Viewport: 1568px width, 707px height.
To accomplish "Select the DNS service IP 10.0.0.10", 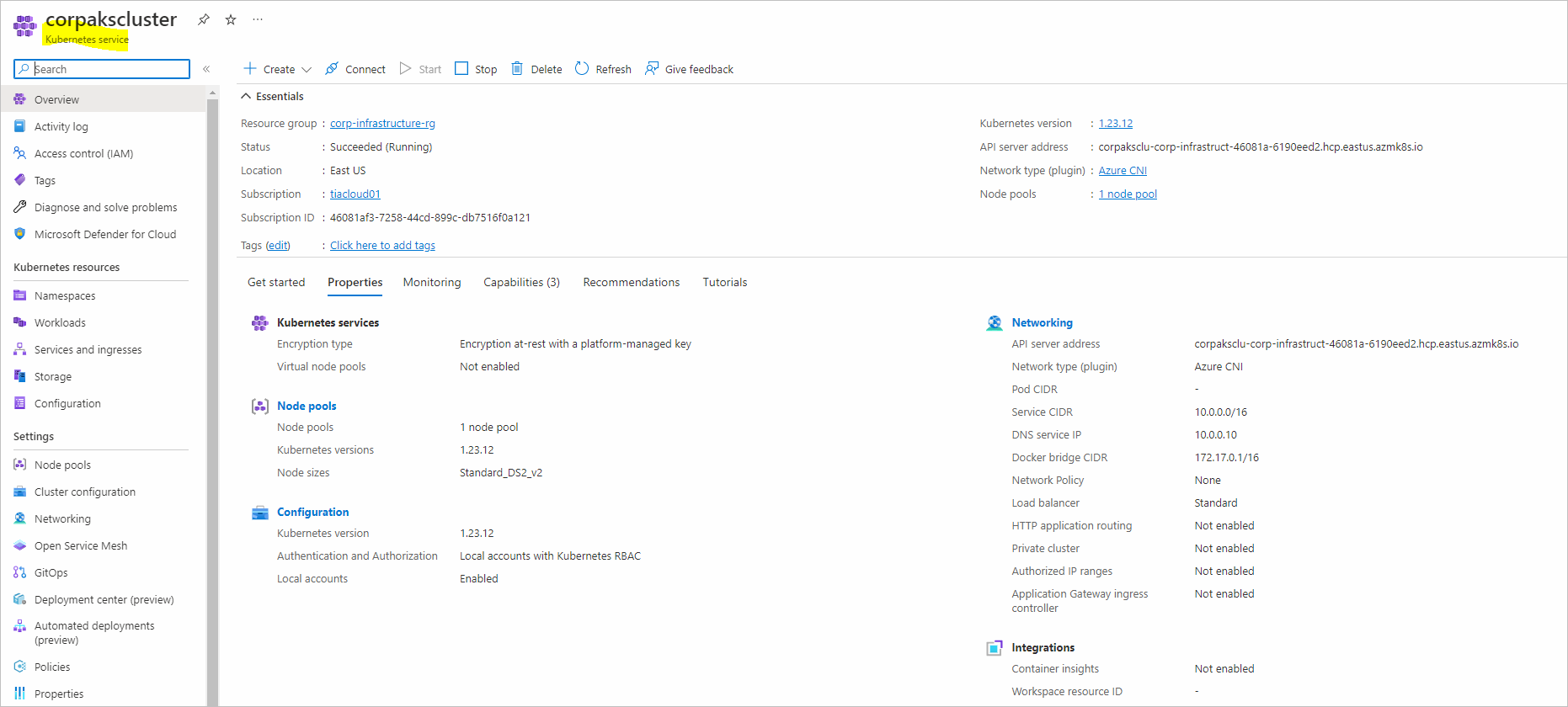I will click(x=1215, y=434).
